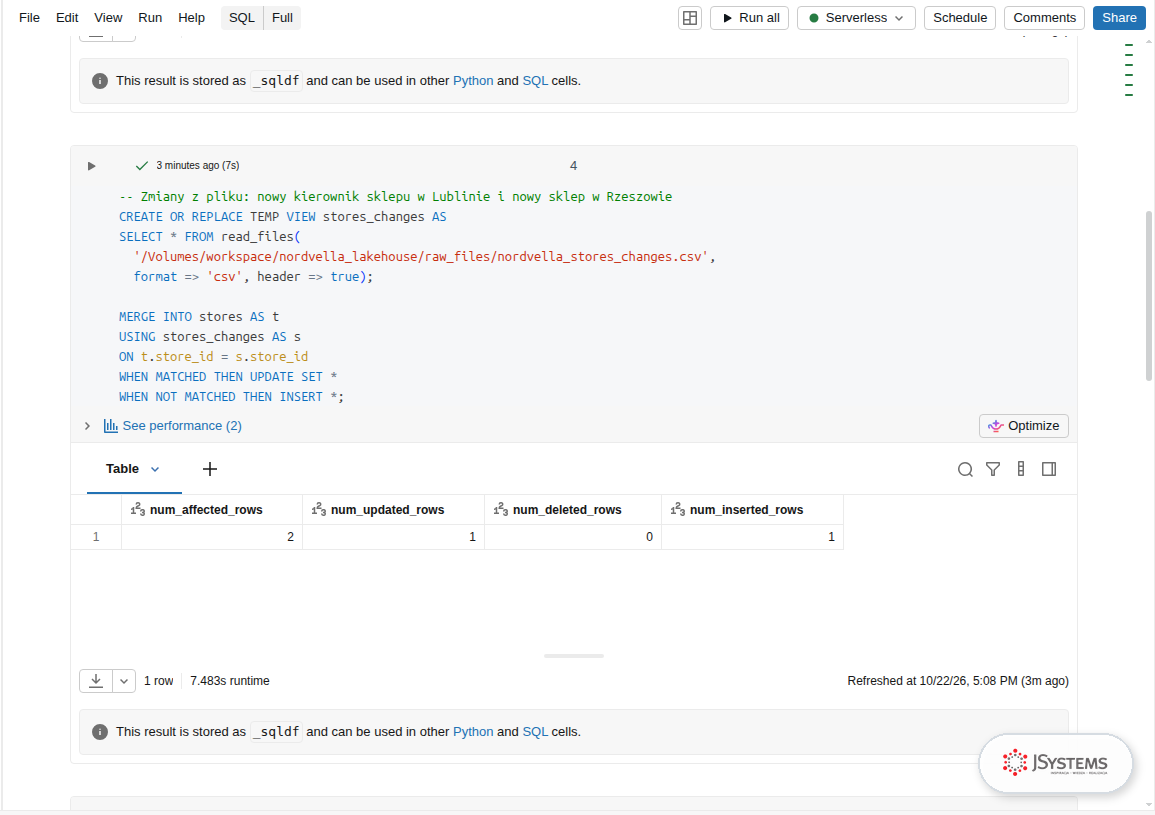Open the Serverless compute dropdown
This screenshot has height=815, width=1155.
pos(856,18)
